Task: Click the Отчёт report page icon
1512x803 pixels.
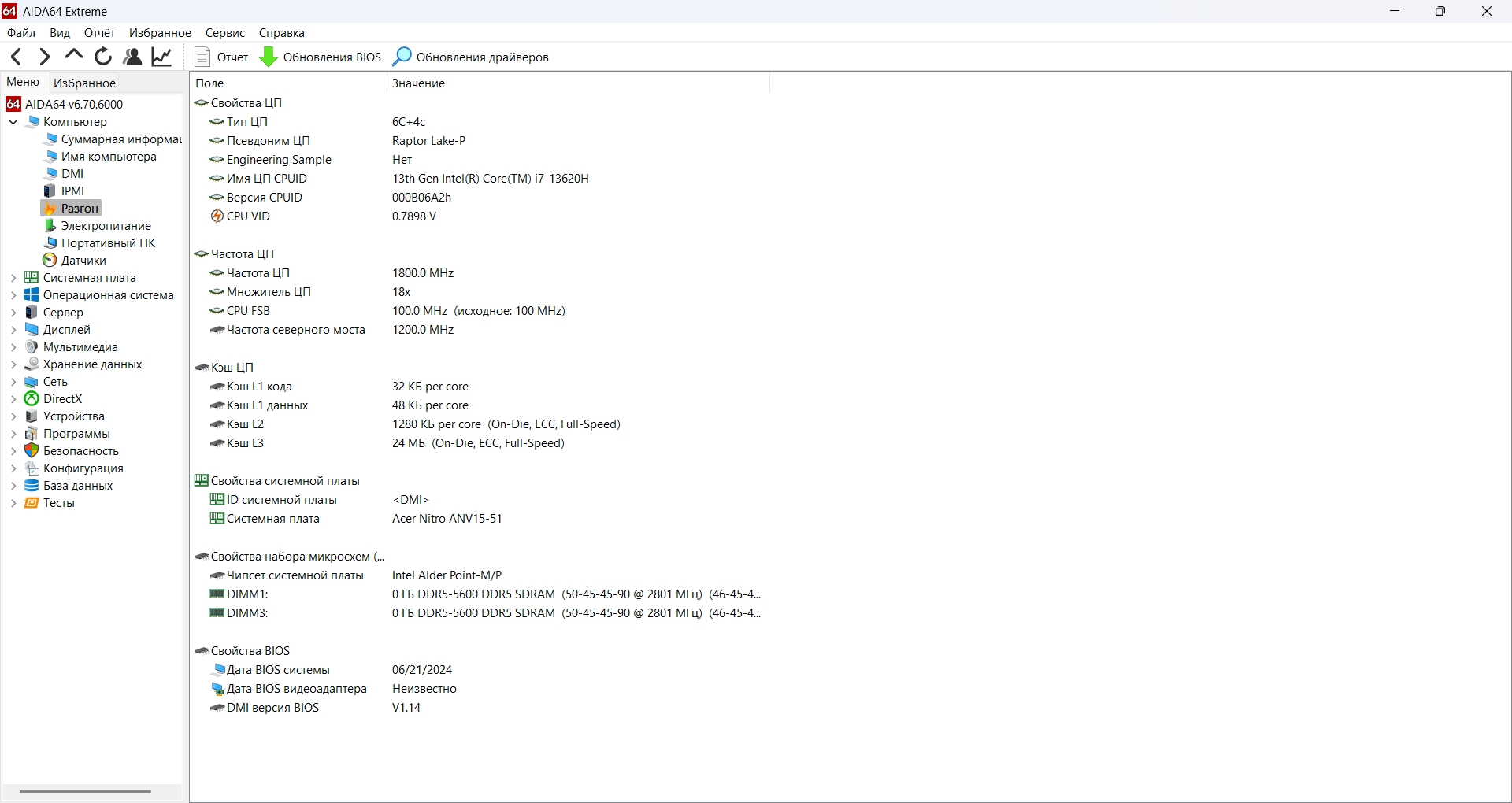Action: pos(202,57)
